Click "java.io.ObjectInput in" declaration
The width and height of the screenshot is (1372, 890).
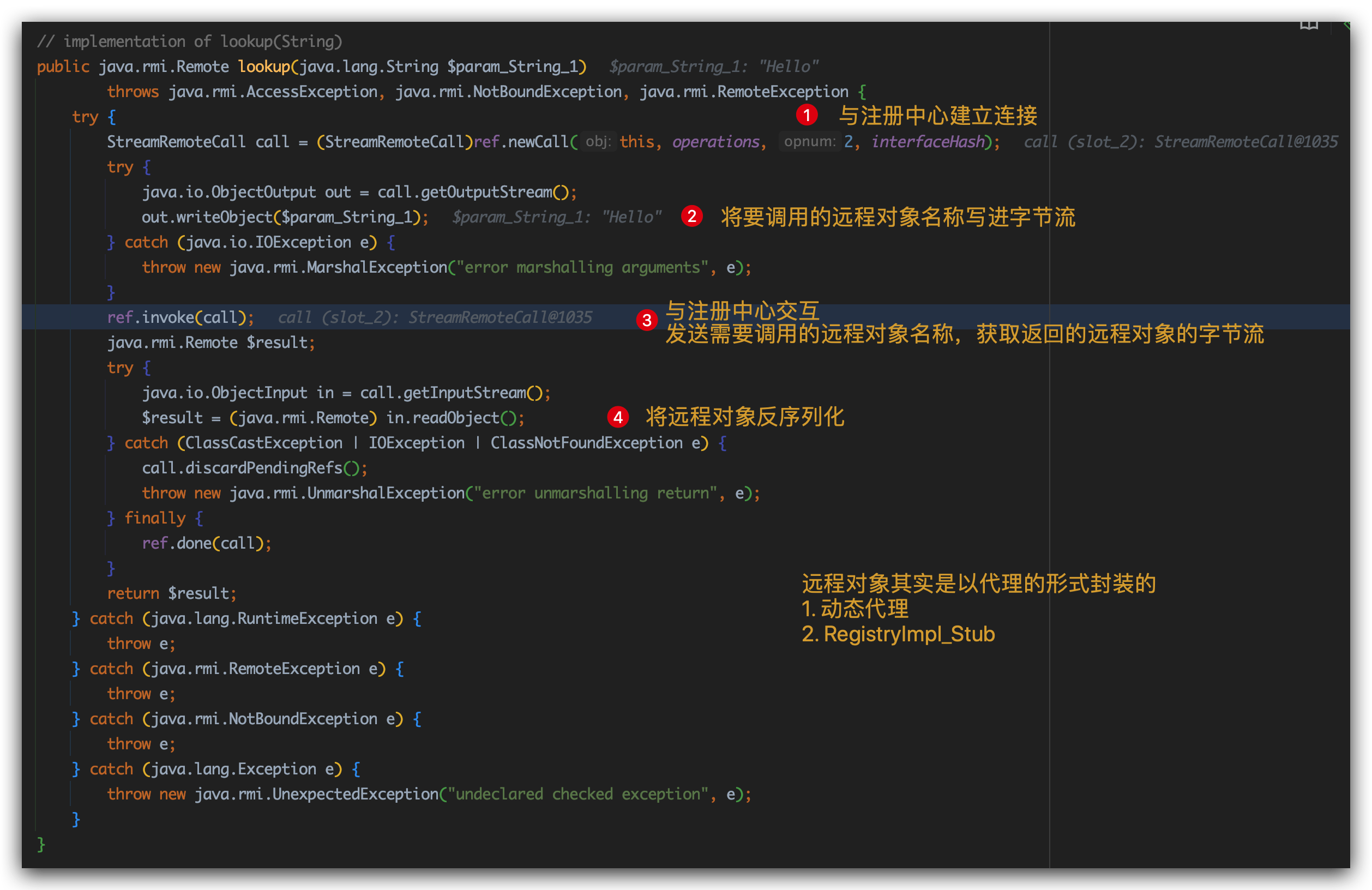pyautogui.click(x=238, y=393)
